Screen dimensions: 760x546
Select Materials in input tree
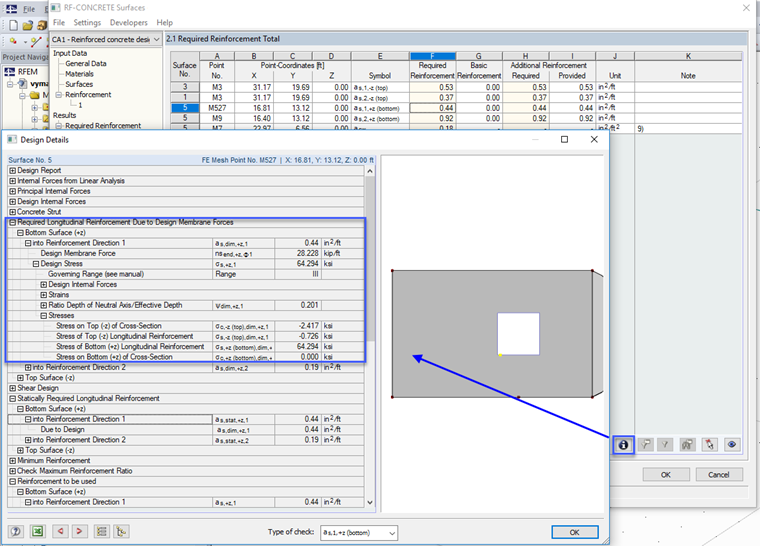(x=79, y=74)
